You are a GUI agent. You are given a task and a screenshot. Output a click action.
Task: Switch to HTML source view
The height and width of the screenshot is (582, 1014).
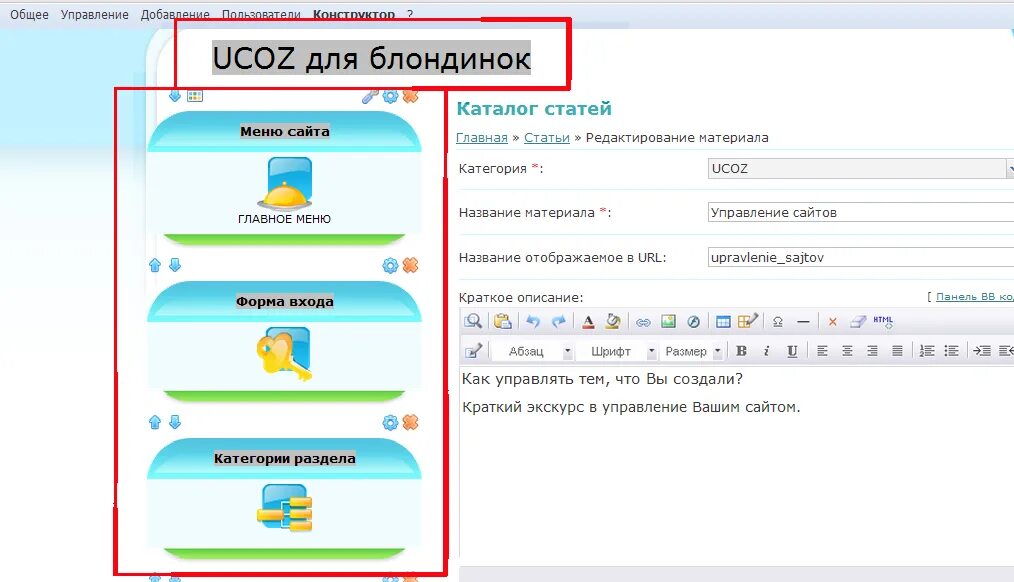[883, 321]
